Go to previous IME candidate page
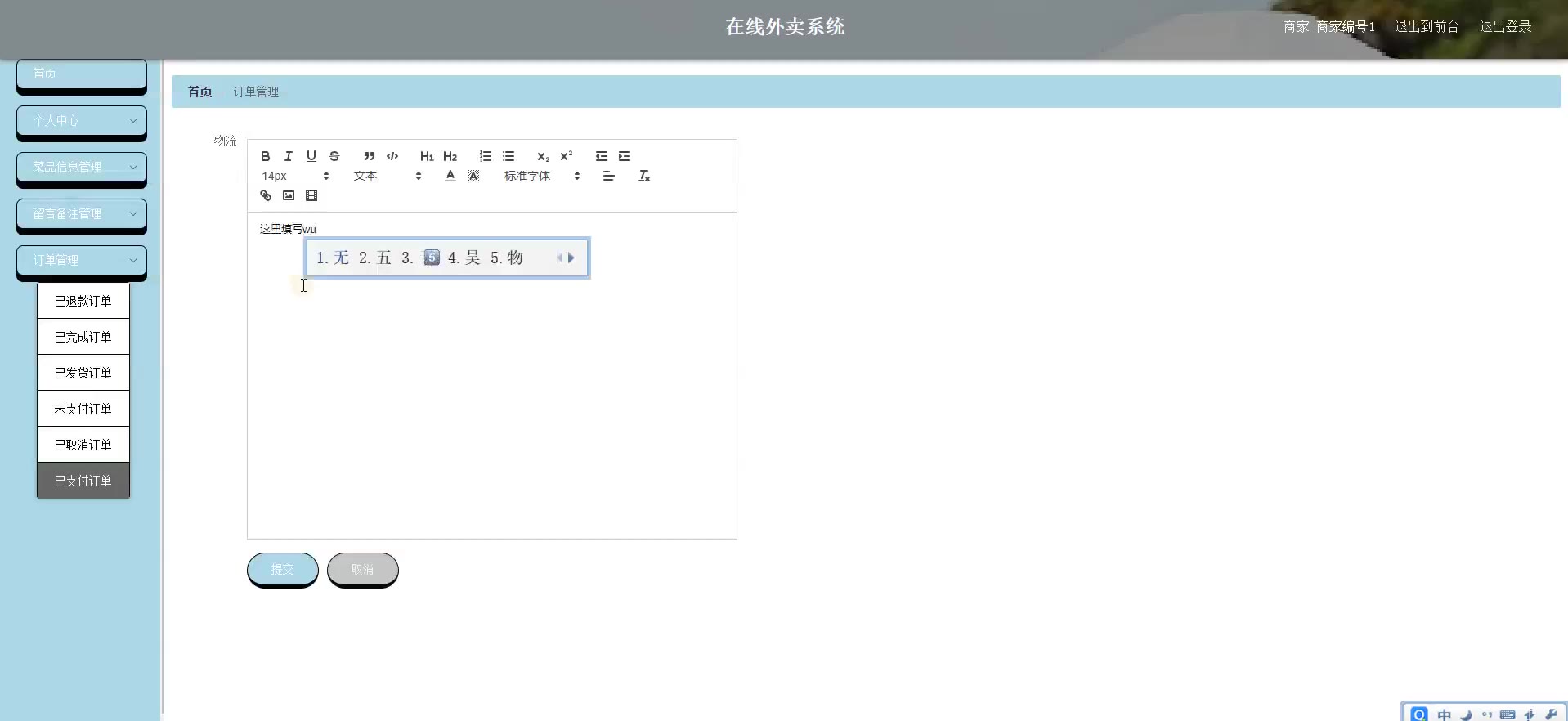Screen dimensions: 1568x721 559,258
